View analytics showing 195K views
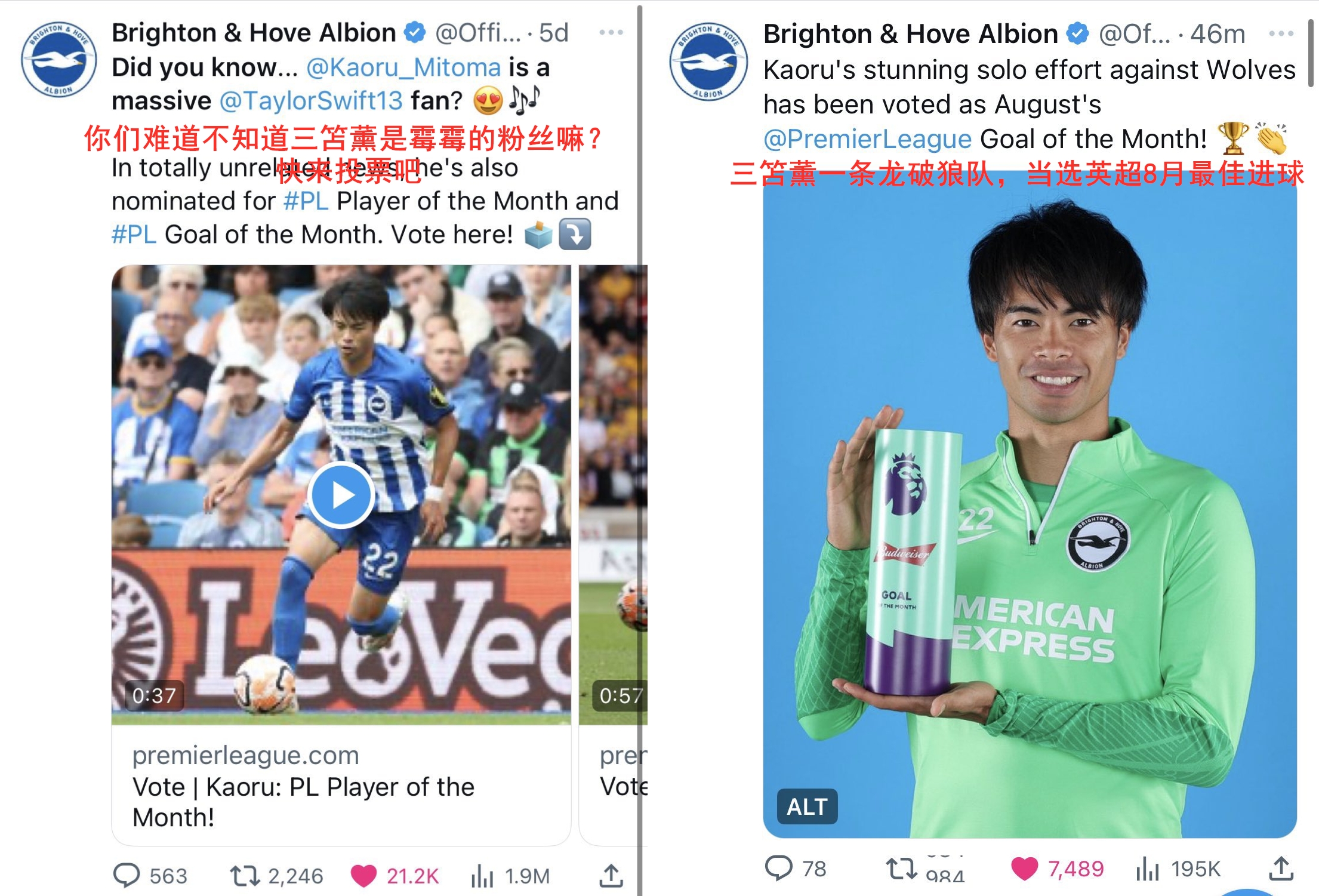The height and width of the screenshot is (896, 1319). pos(1148,868)
